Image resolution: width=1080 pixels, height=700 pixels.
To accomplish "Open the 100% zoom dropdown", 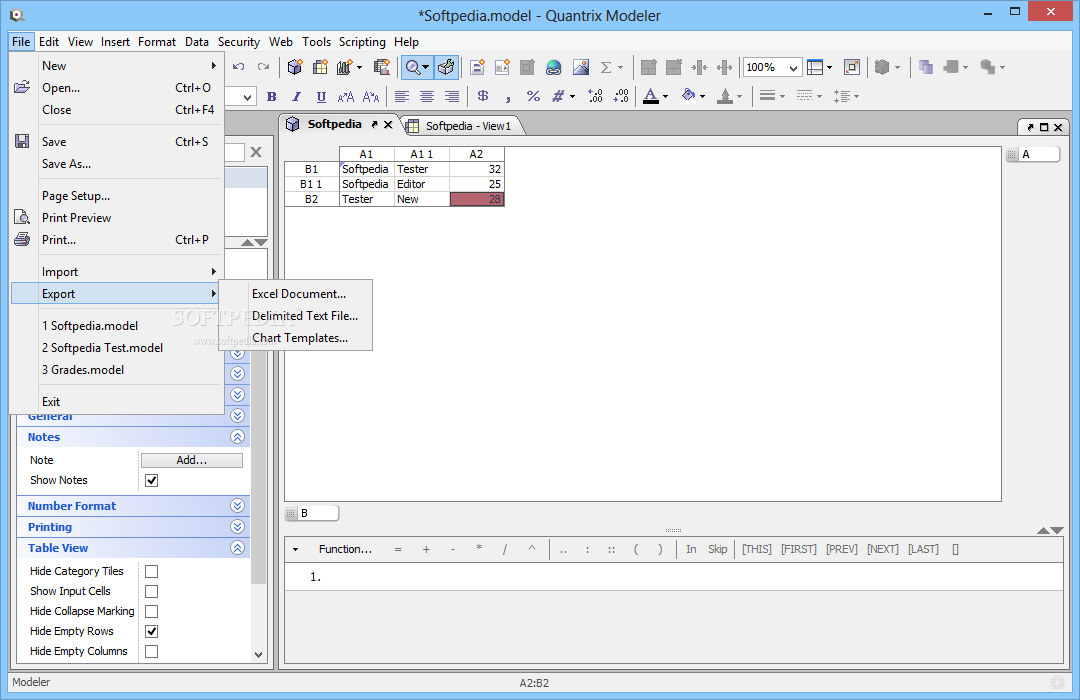I will tap(793, 68).
